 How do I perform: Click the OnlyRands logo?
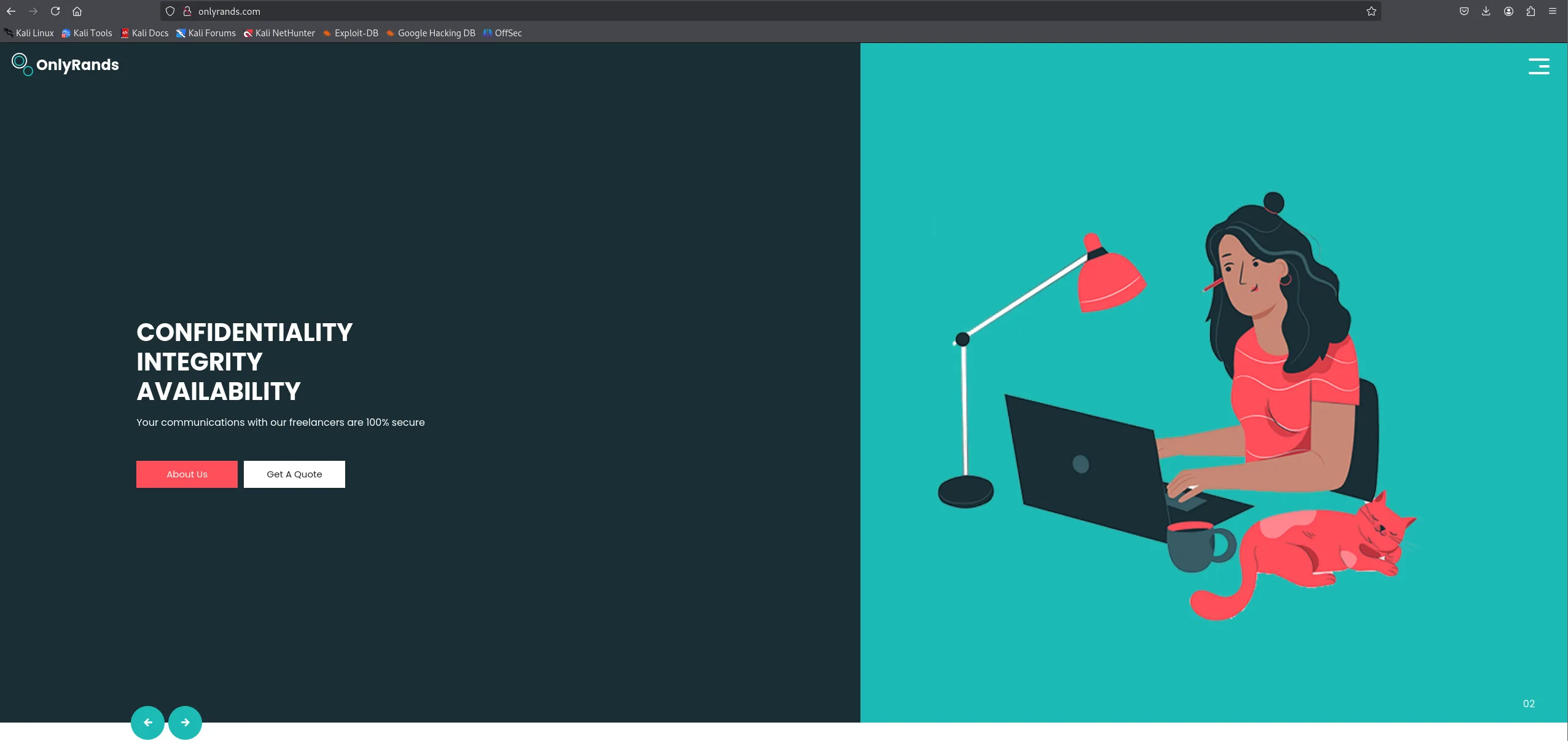(x=65, y=65)
